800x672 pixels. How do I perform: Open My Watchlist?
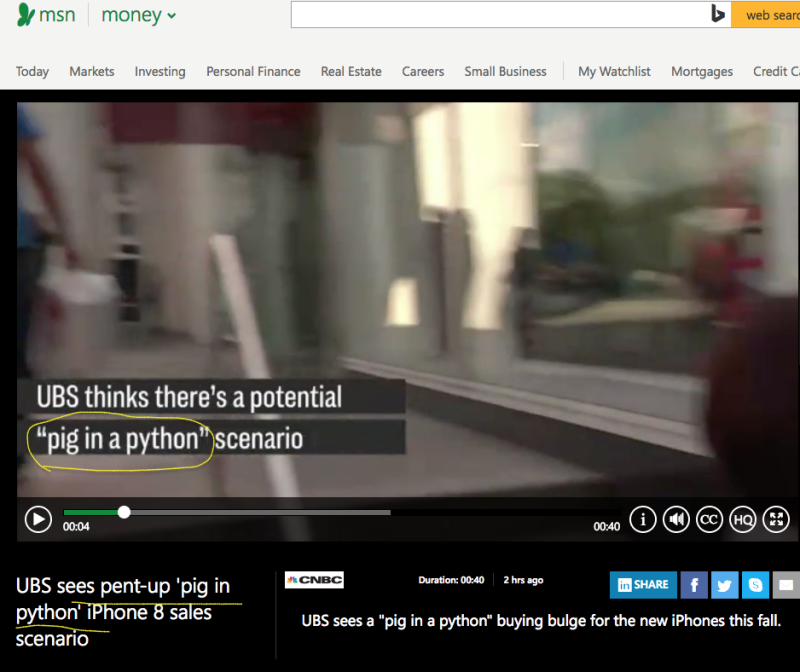point(614,71)
